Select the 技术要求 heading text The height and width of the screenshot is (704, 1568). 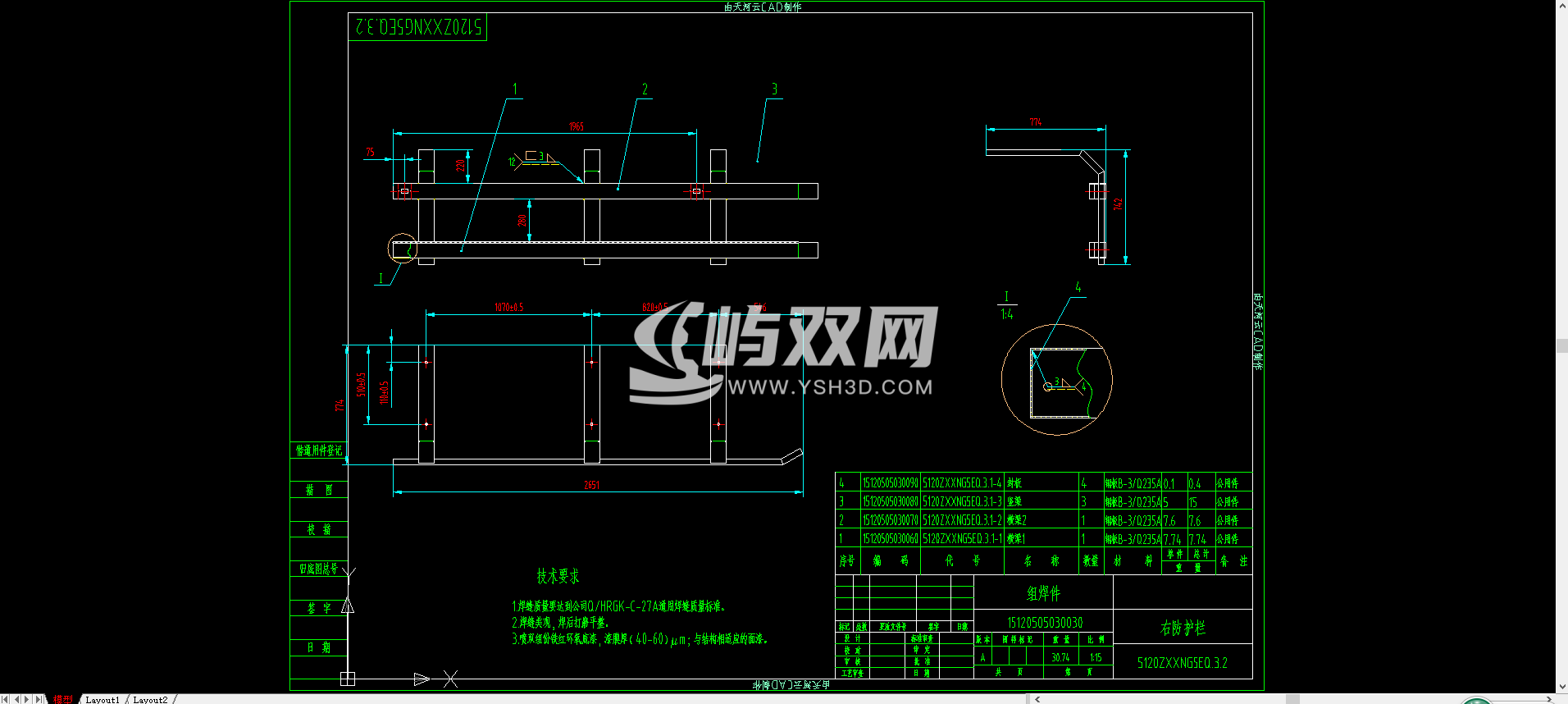558,576
